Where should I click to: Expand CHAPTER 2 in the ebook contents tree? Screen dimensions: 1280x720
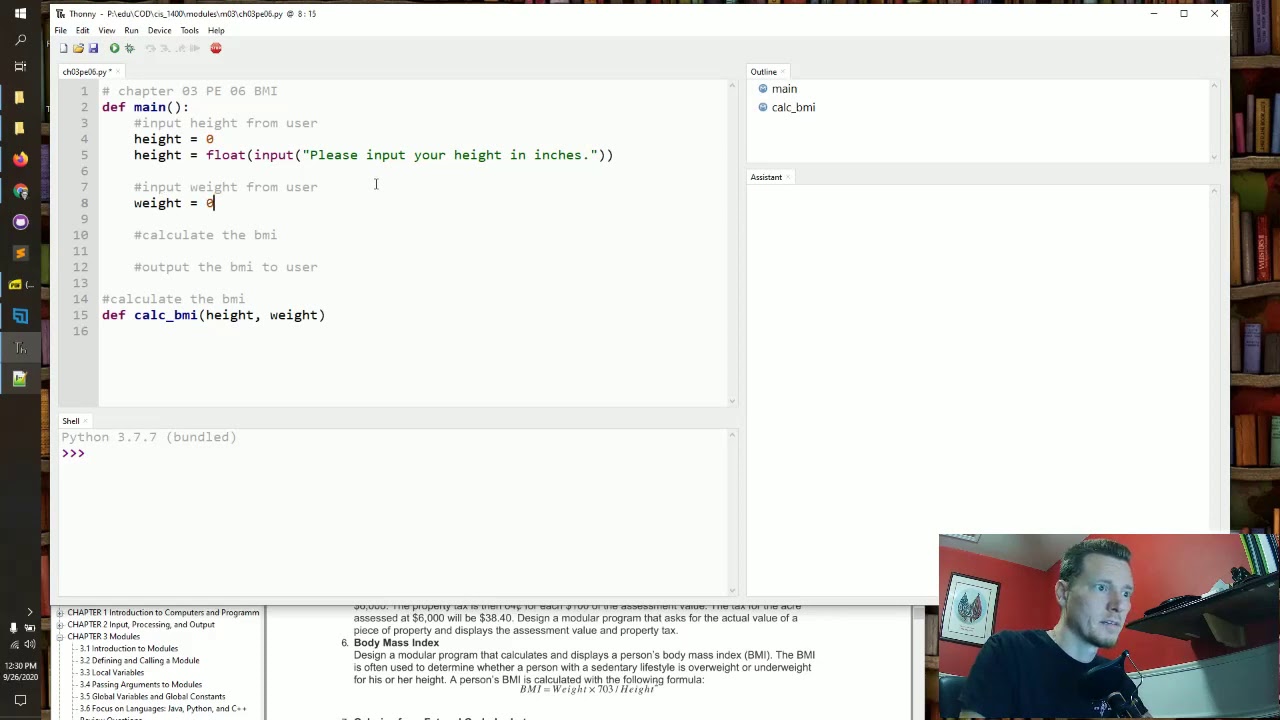(x=60, y=625)
